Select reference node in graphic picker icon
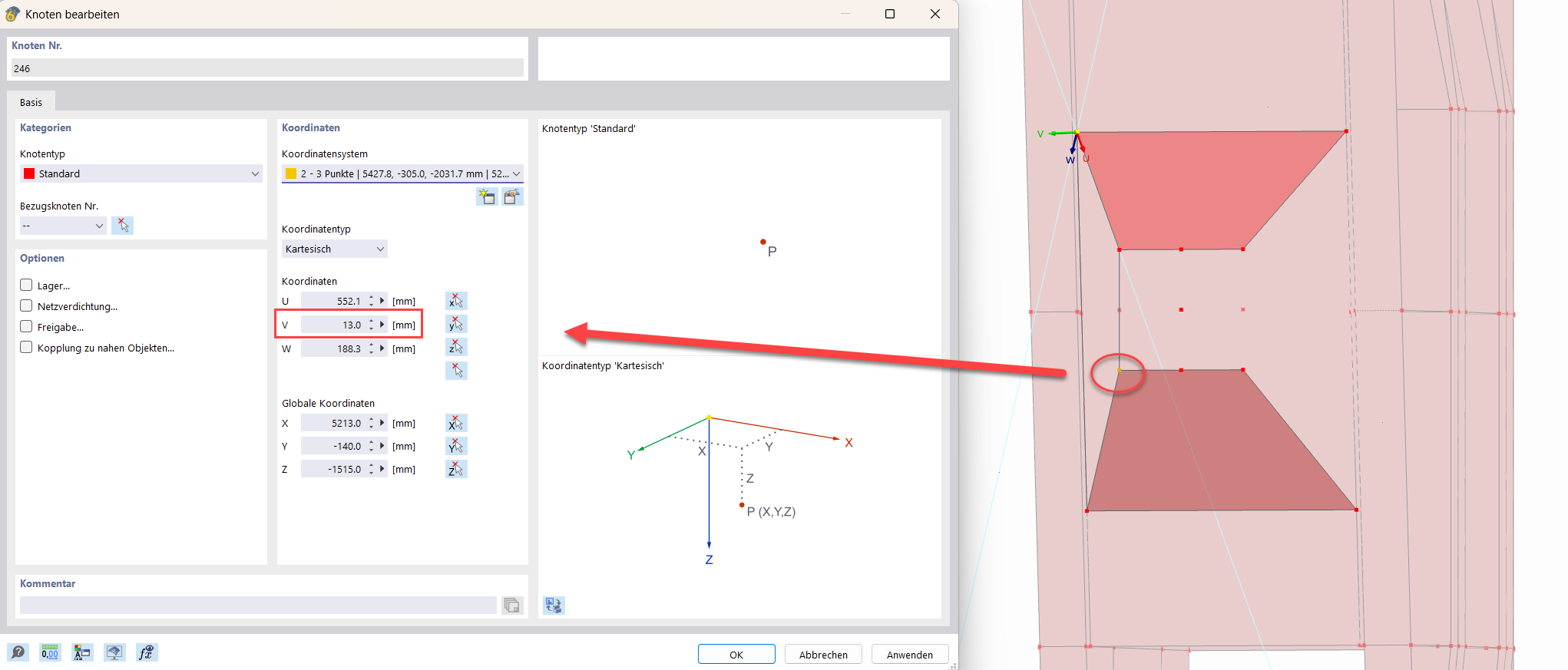This screenshot has width=1568, height=670. 123,226
